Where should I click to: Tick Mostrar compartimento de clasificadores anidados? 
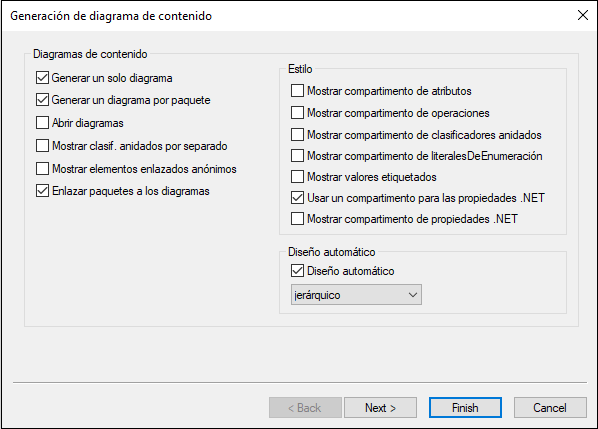pos(297,135)
